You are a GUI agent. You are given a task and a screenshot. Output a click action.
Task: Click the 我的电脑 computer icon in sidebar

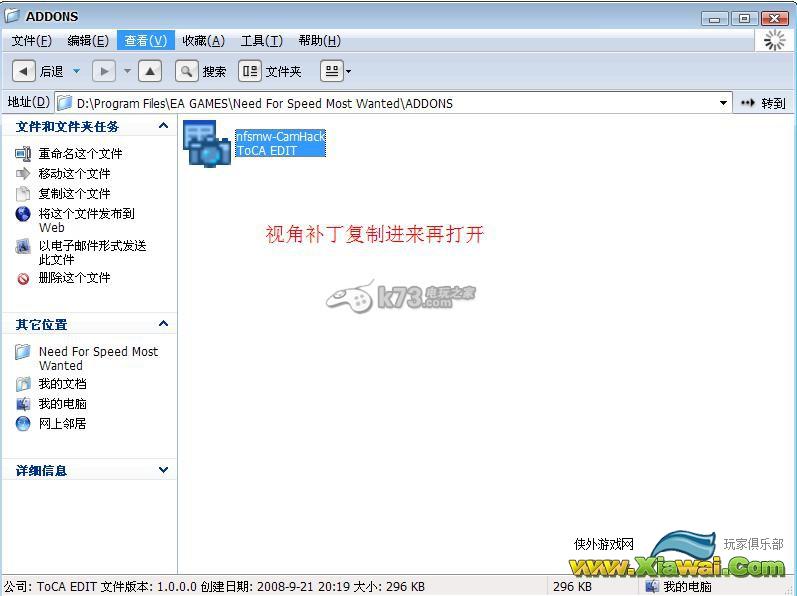pos(23,404)
